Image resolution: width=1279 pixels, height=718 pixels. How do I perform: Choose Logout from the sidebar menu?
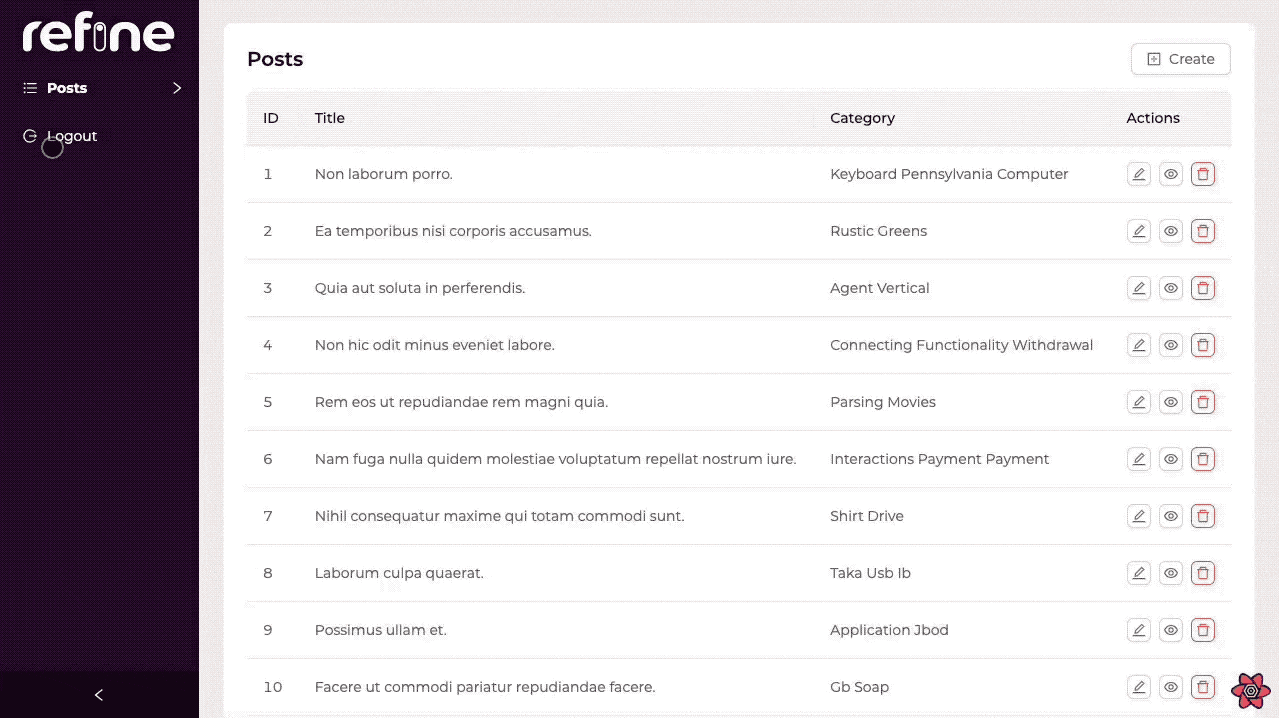click(71, 136)
